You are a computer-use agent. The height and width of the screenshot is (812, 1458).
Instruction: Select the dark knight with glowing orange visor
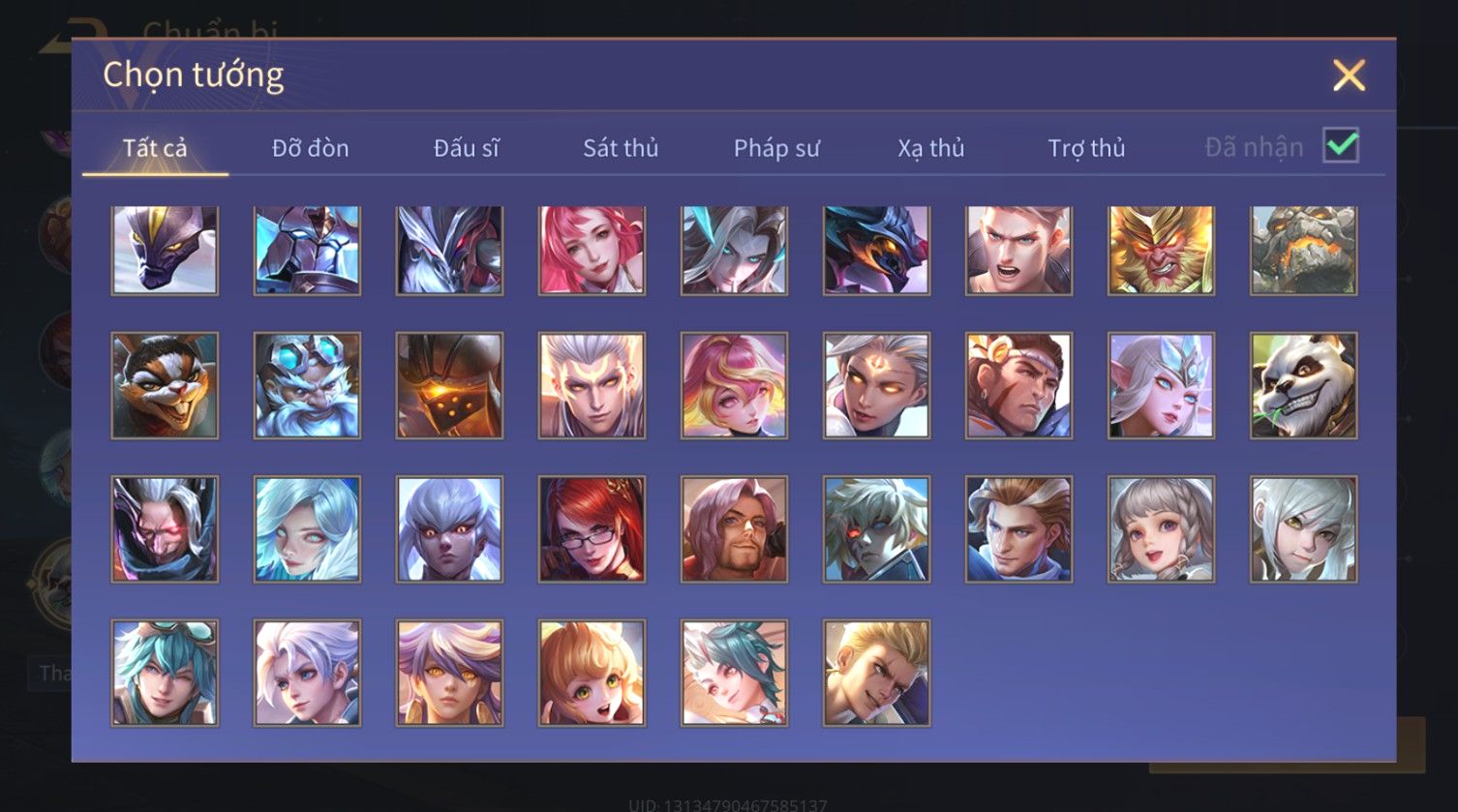[x=449, y=385]
